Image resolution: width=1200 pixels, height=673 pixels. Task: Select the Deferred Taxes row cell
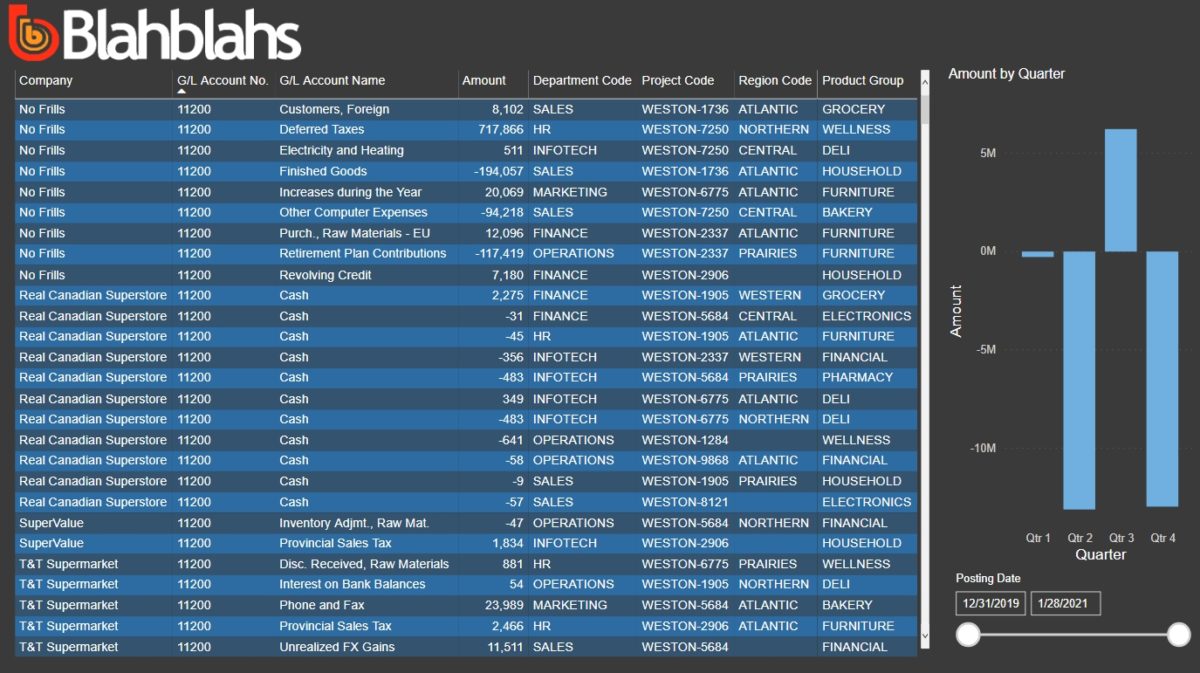point(321,129)
